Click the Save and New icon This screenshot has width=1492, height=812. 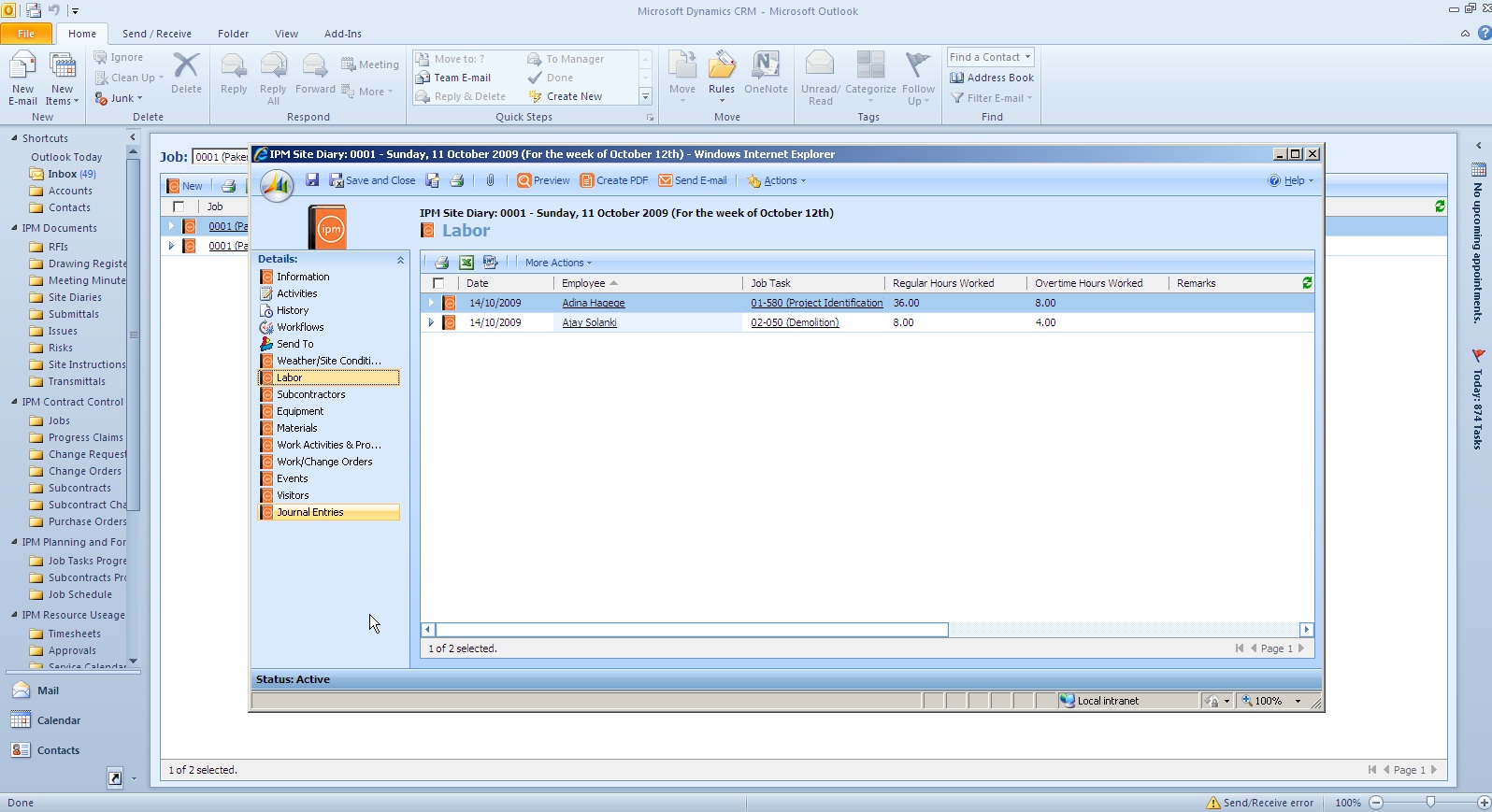point(433,180)
